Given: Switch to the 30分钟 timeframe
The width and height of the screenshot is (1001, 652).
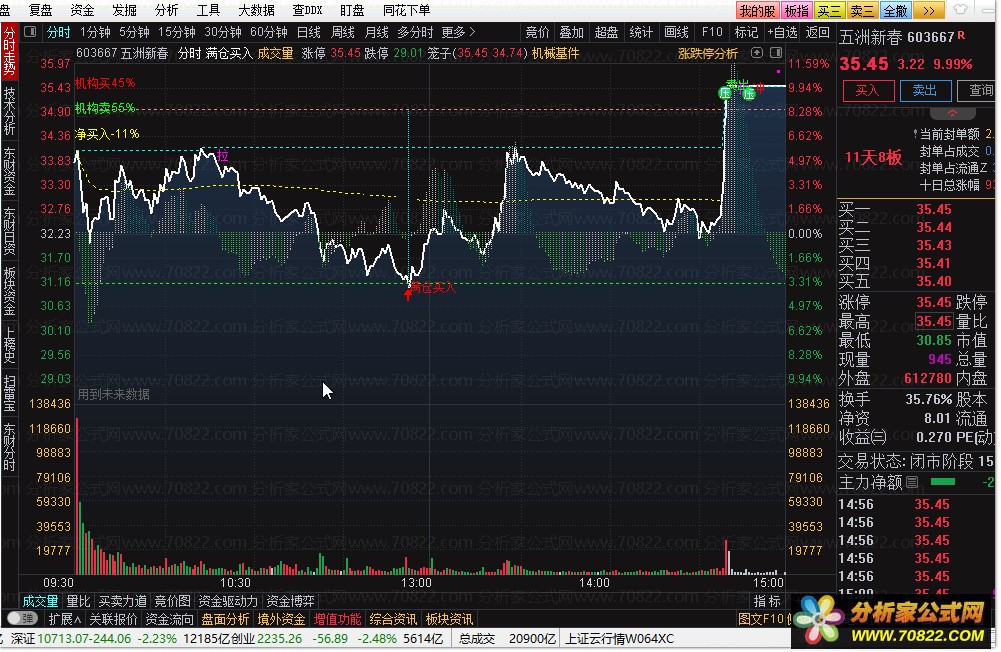Looking at the screenshot, I should pyautogui.click(x=223, y=32).
